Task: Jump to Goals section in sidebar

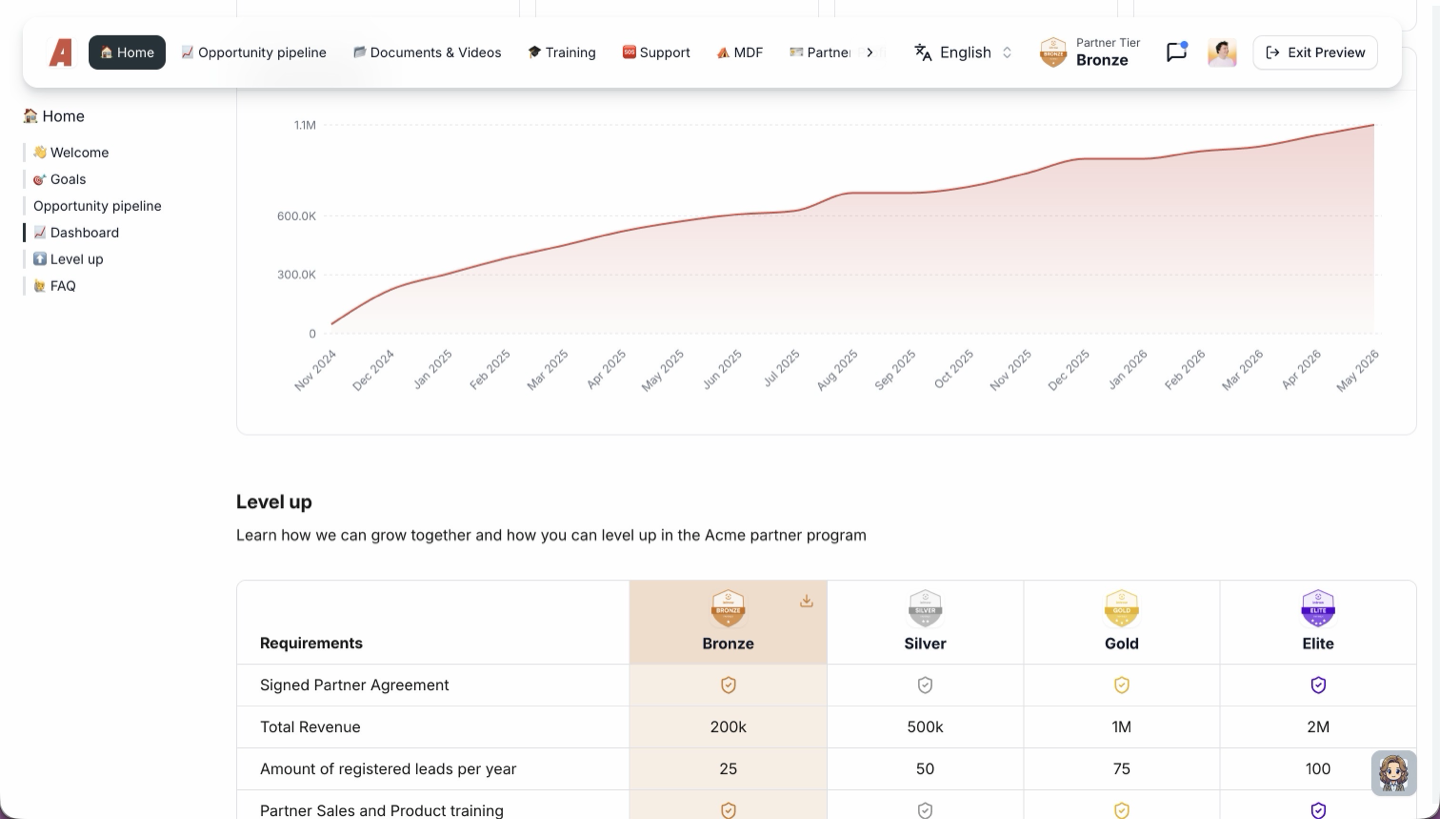Action: click(60, 179)
